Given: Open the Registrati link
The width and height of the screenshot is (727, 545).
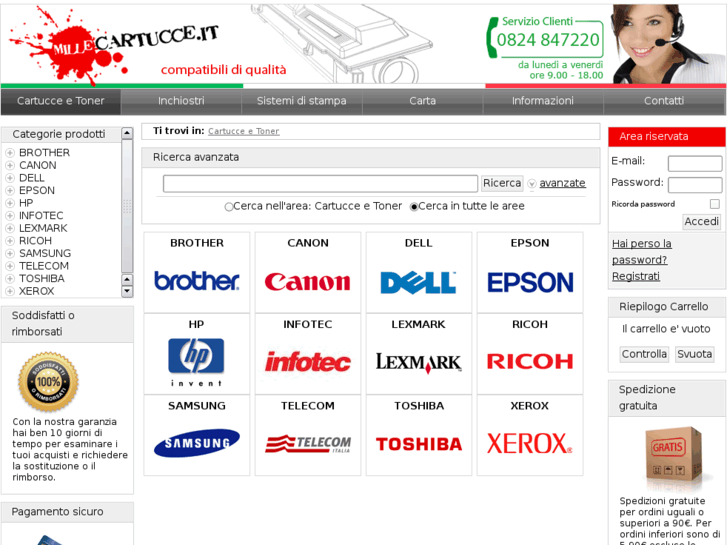Looking at the screenshot, I should (636, 276).
